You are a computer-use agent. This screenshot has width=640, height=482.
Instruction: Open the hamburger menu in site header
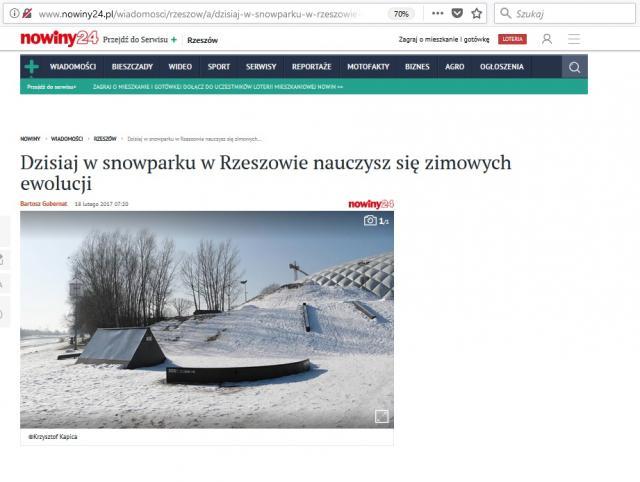click(574, 40)
